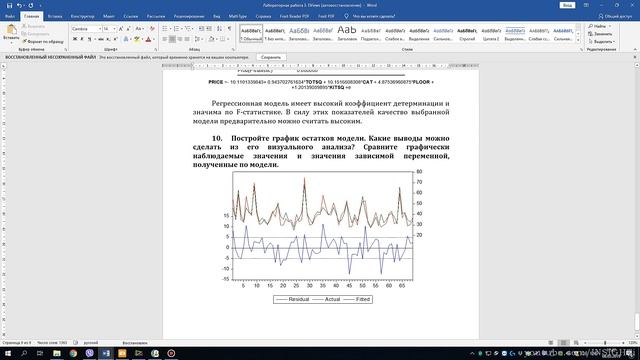
Task: Switch to the MathType ribbon tab
Action: (238, 16)
